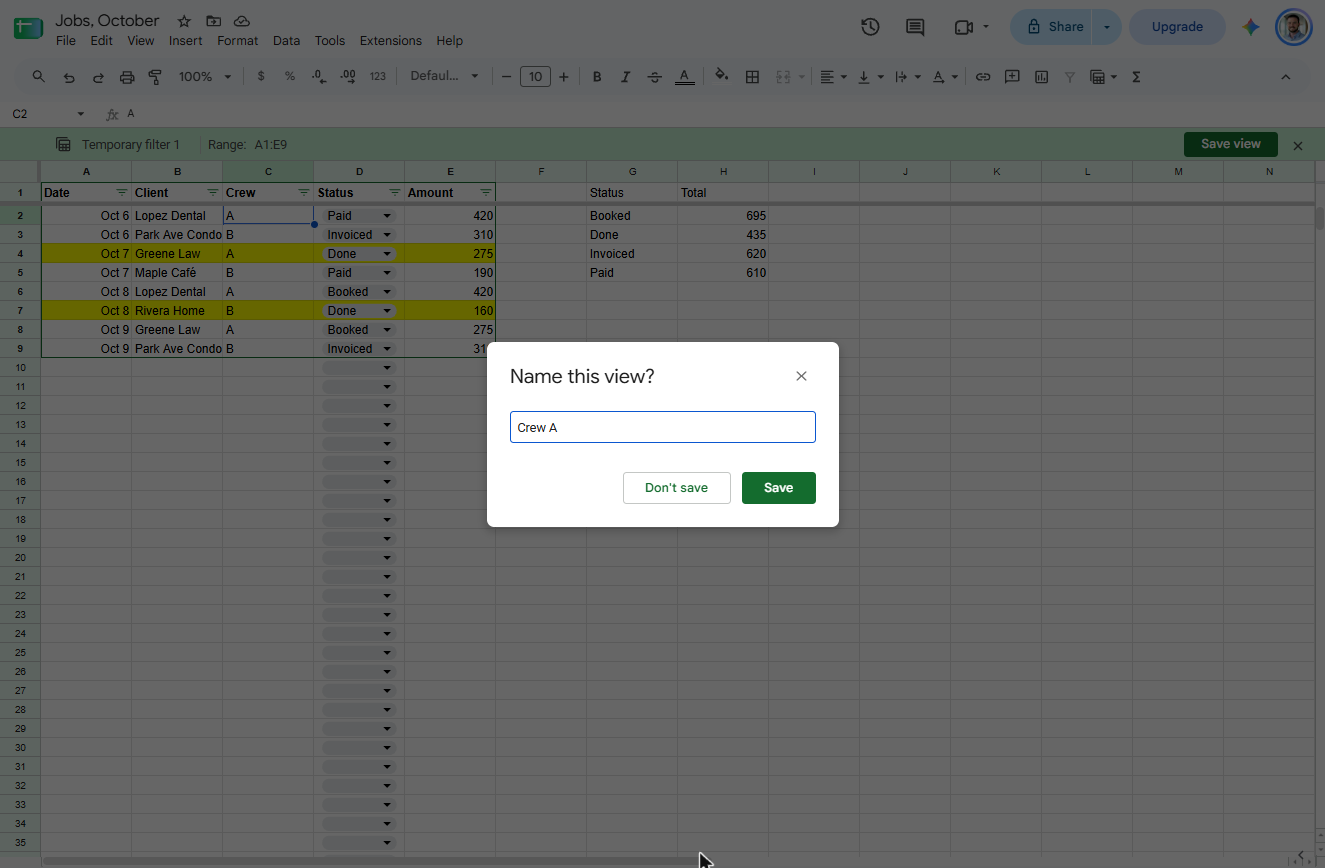Click Save in the name view dialog
Image resolution: width=1325 pixels, height=868 pixels.
click(x=779, y=488)
